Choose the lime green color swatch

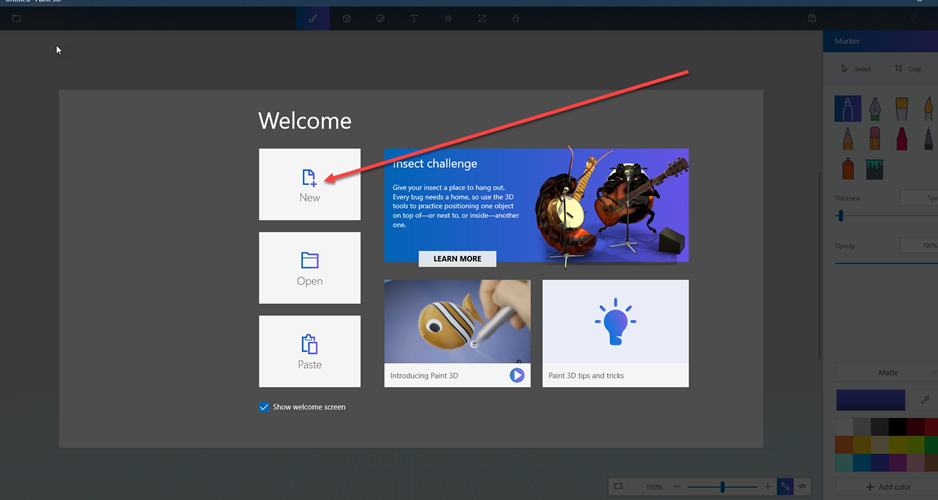point(915,445)
